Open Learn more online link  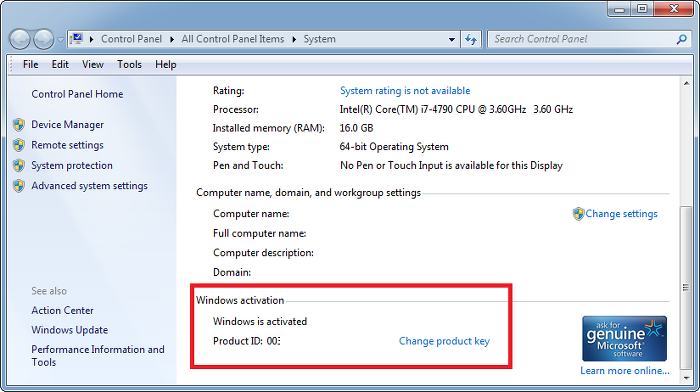click(625, 371)
